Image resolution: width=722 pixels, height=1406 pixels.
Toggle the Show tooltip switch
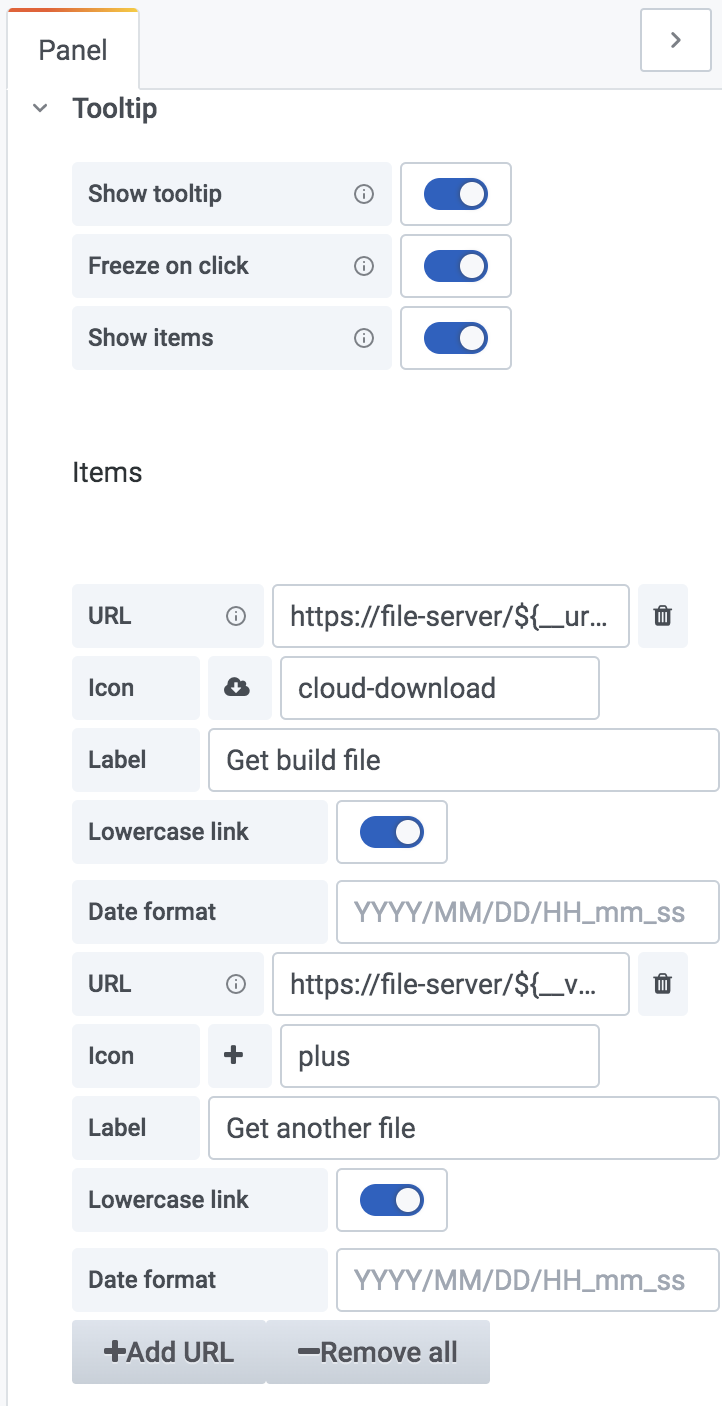tap(456, 194)
